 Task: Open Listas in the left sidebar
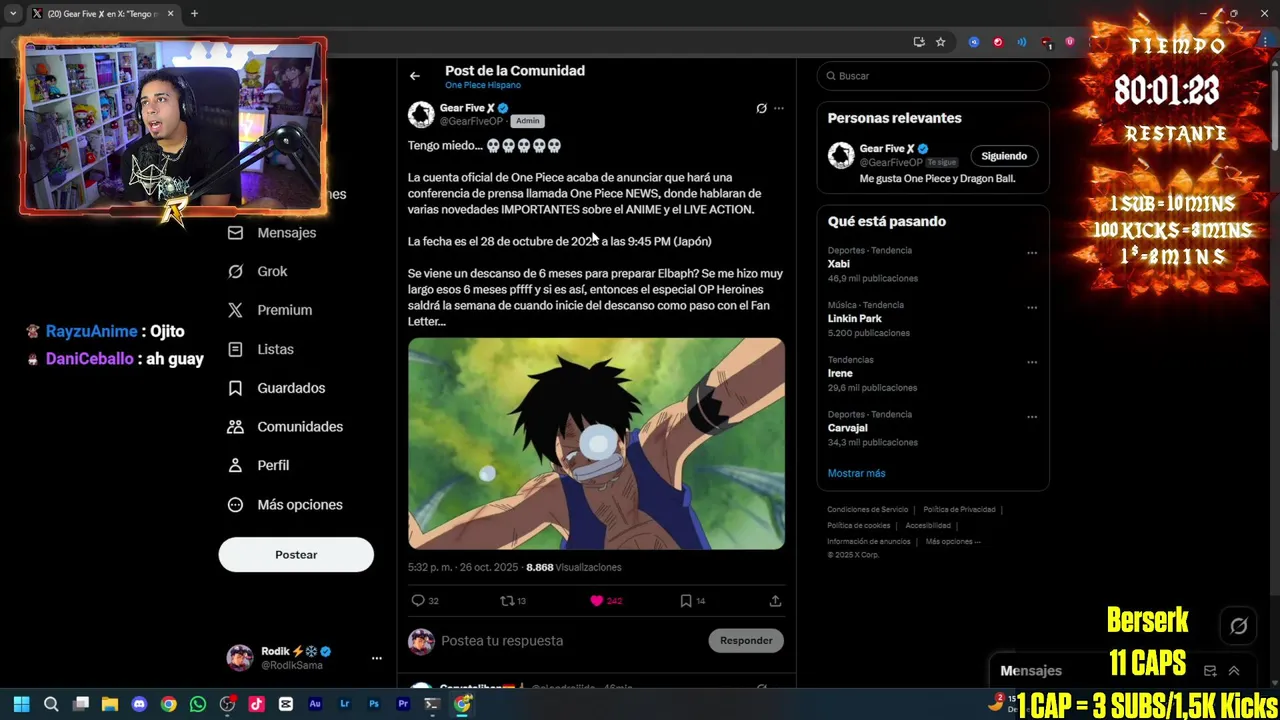[261, 349]
